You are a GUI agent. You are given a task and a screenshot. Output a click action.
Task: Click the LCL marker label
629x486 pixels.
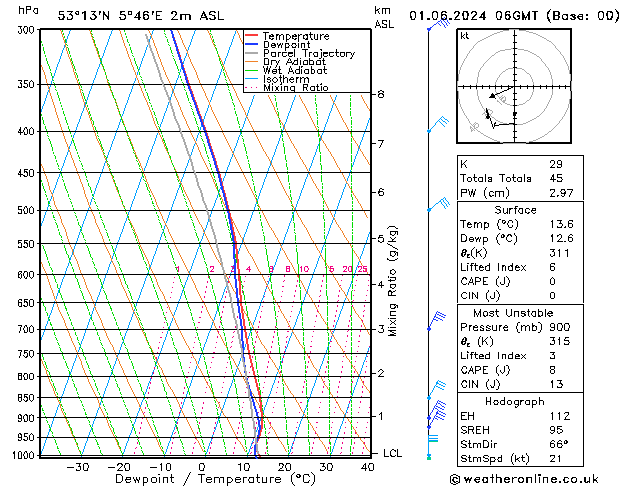pos(392,453)
